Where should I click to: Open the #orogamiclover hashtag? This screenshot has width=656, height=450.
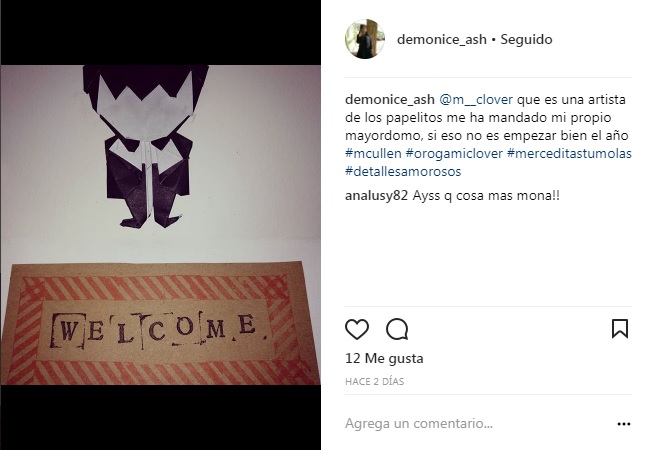[454, 153]
